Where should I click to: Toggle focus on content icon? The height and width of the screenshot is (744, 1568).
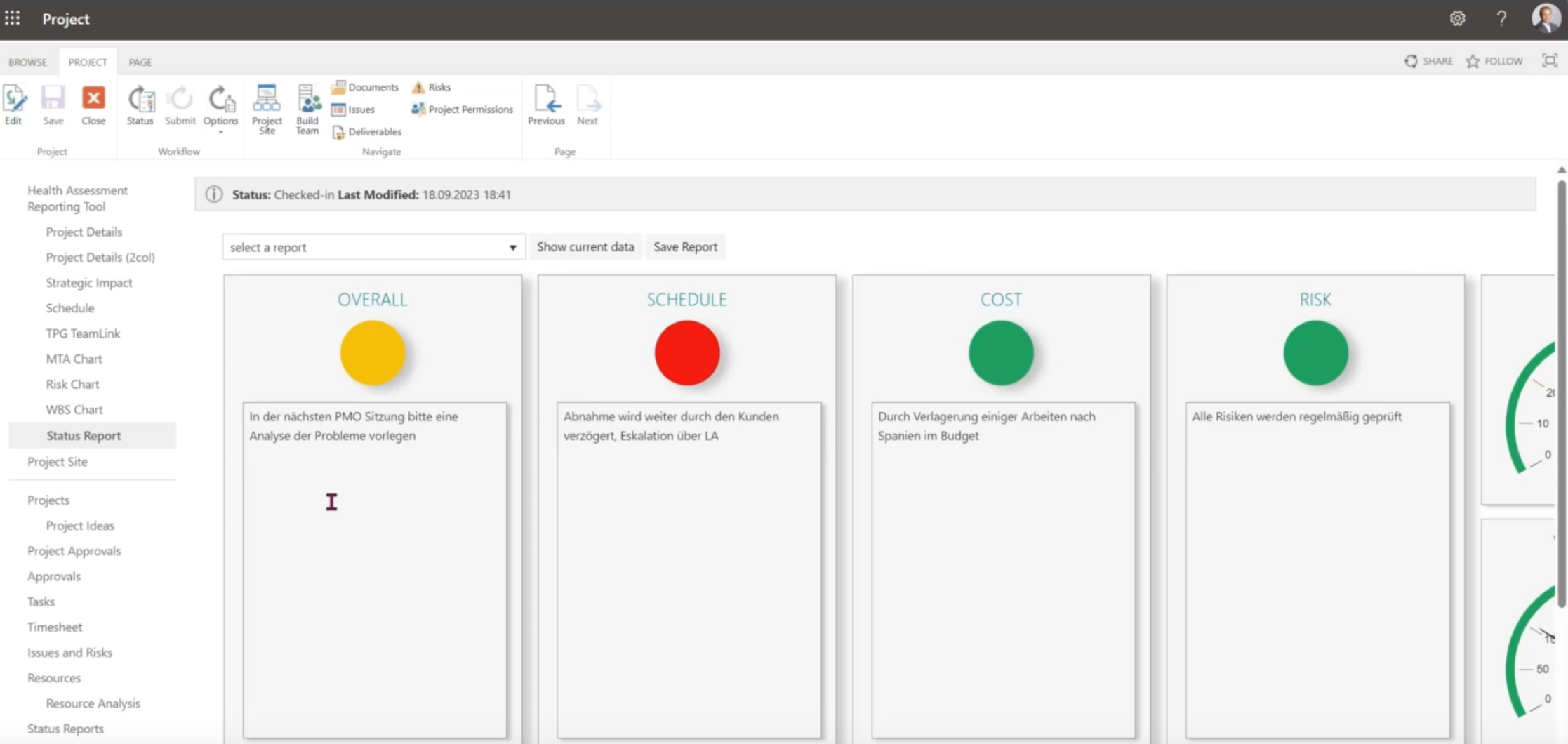click(1549, 61)
